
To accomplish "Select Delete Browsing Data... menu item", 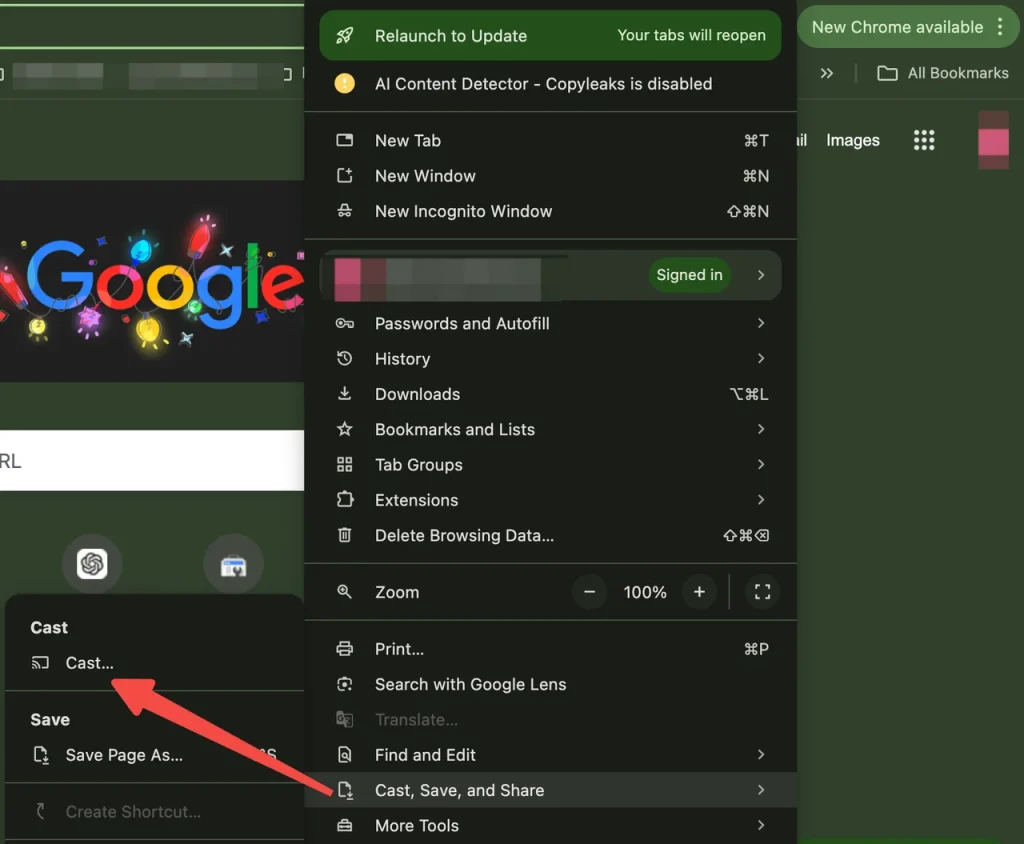I will point(464,535).
